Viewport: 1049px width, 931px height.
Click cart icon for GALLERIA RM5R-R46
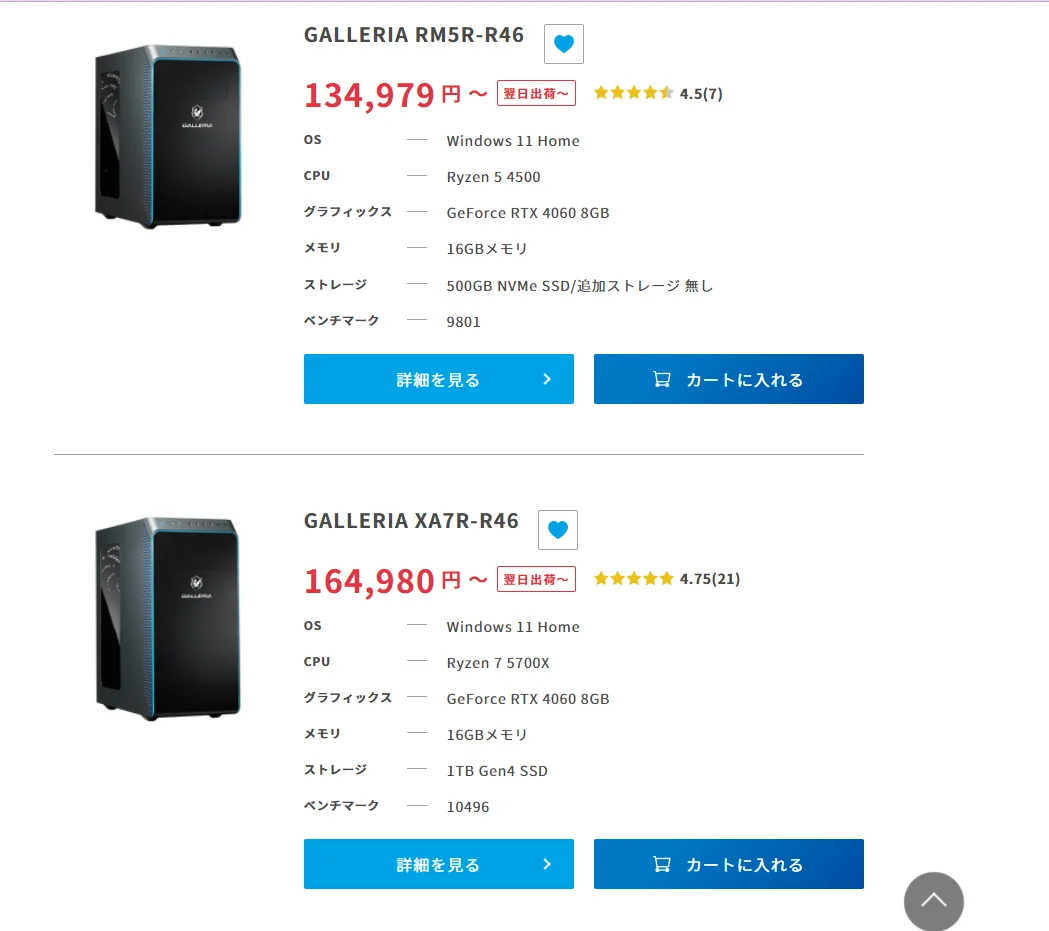(x=661, y=379)
